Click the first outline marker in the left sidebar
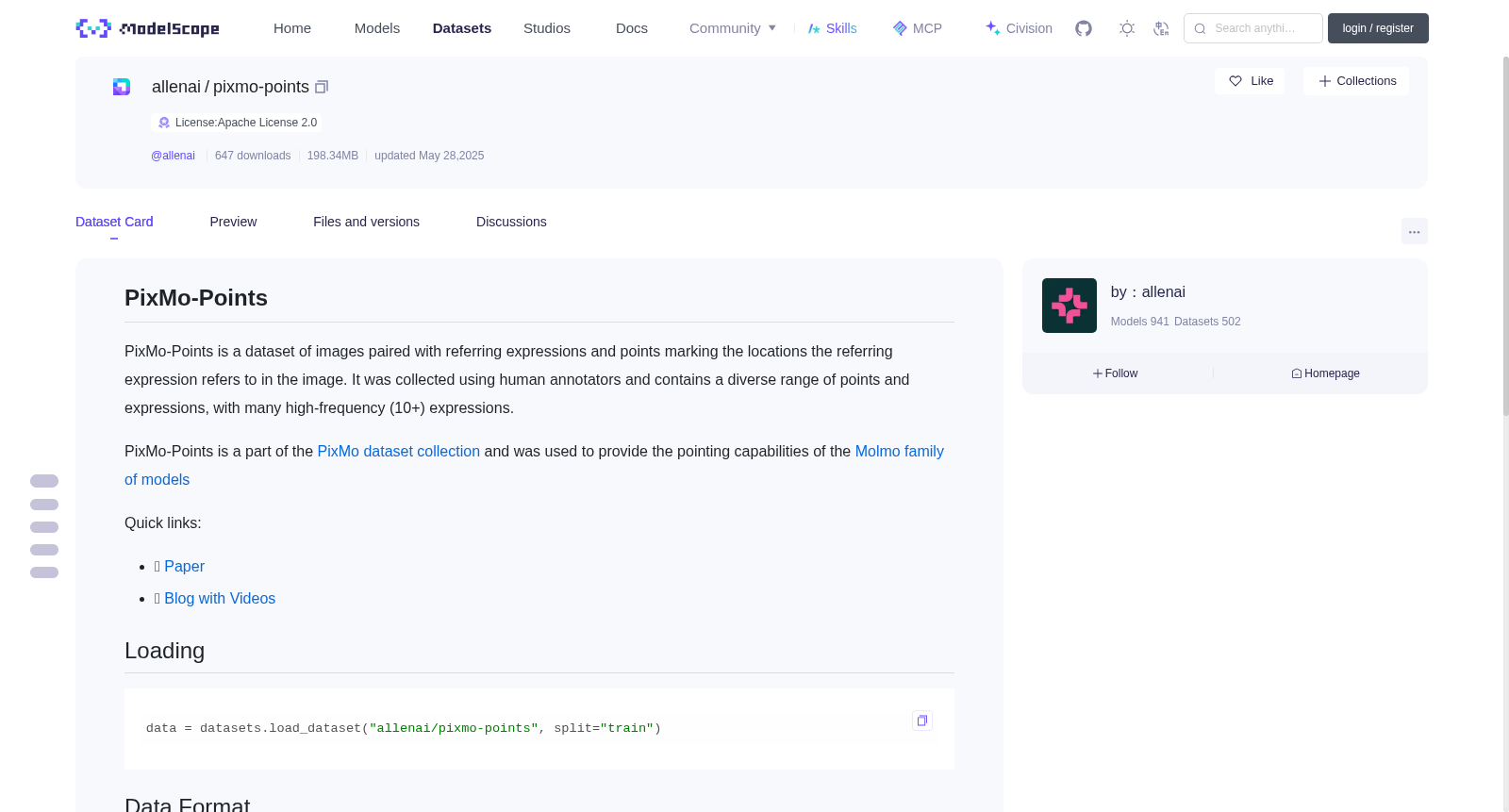The height and width of the screenshot is (812, 1509). (44, 481)
